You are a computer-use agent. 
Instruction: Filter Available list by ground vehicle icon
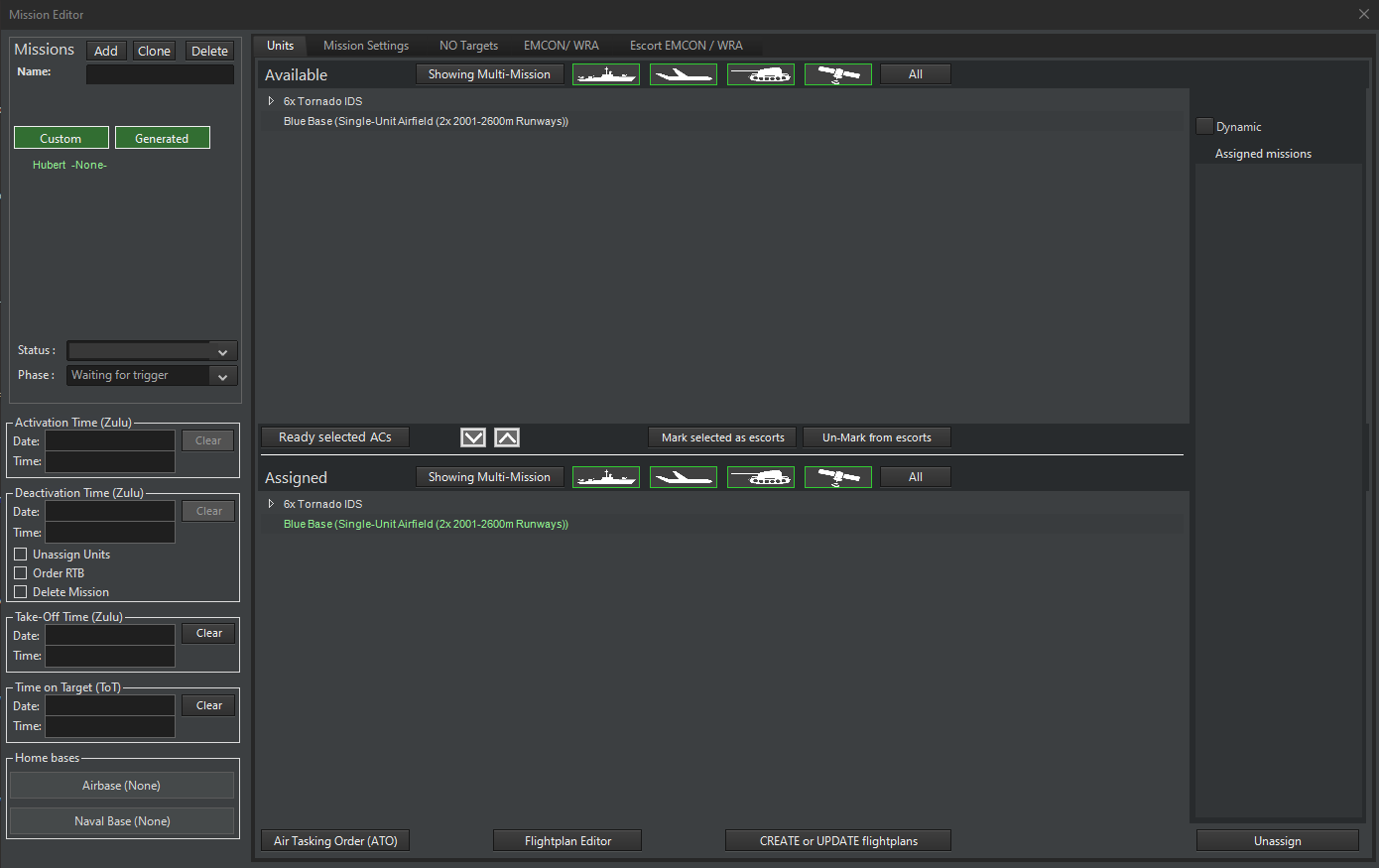pyautogui.click(x=761, y=74)
